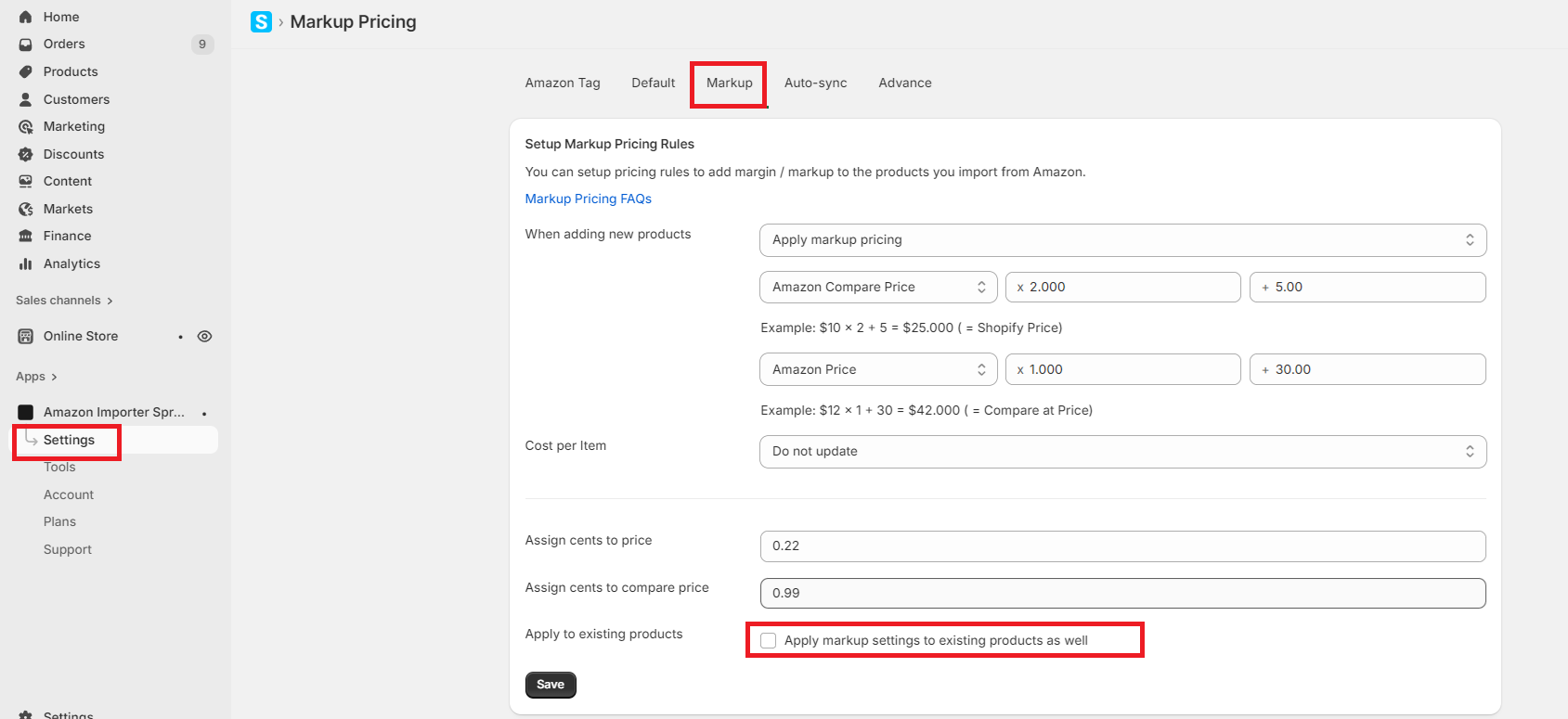
Task: Click the Orders inbox icon
Action: click(x=26, y=44)
